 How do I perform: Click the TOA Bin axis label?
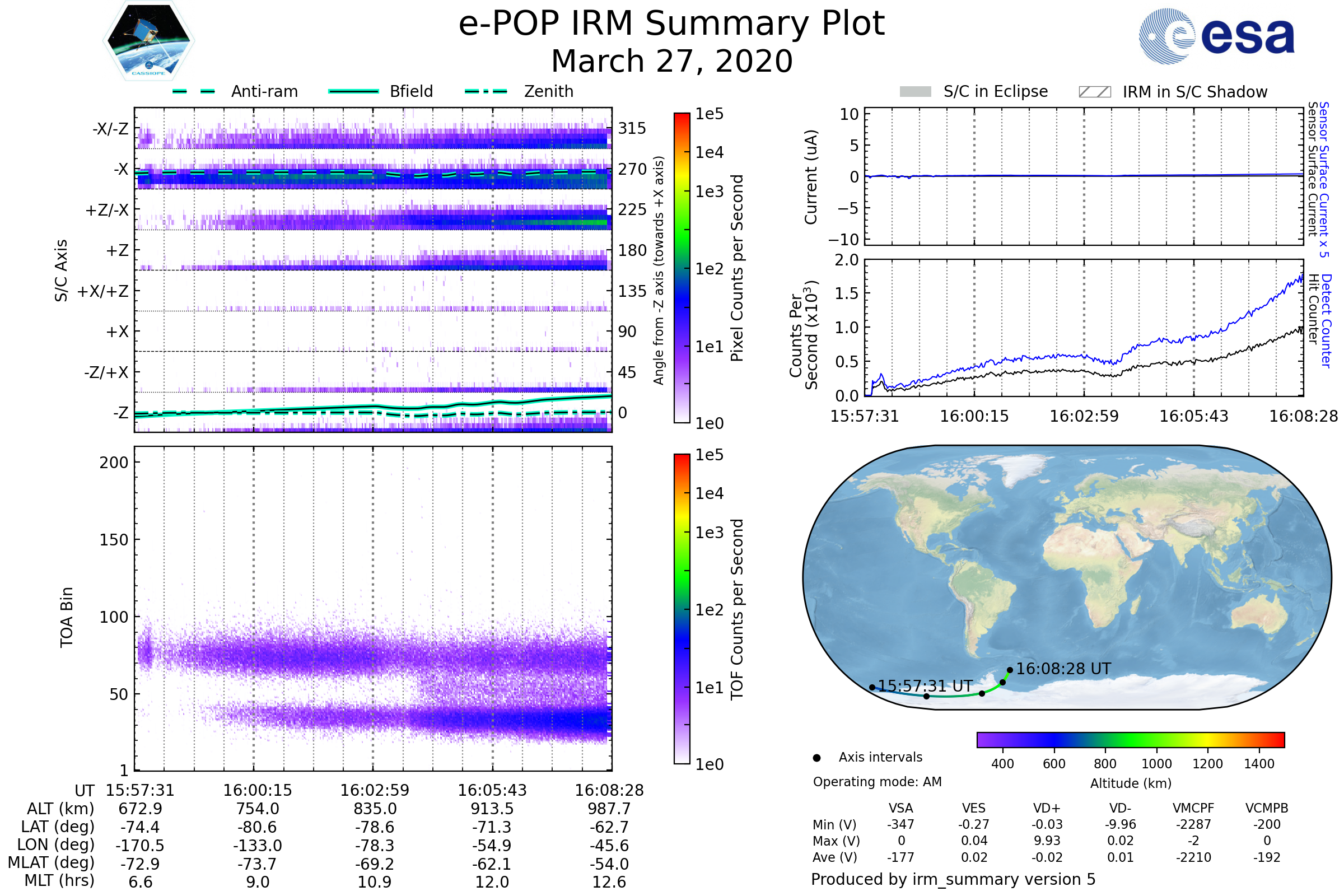click(x=66, y=617)
